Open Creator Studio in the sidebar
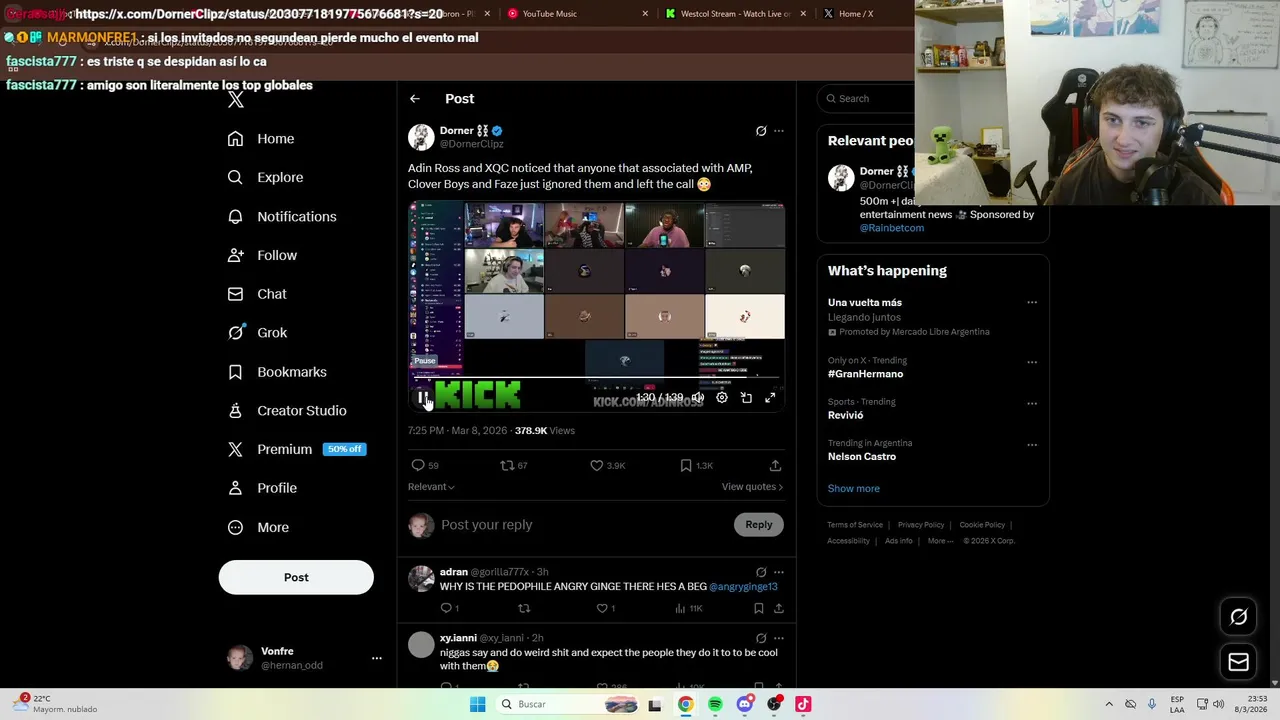The image size is (1280, 720). click(x=287, y=411)
